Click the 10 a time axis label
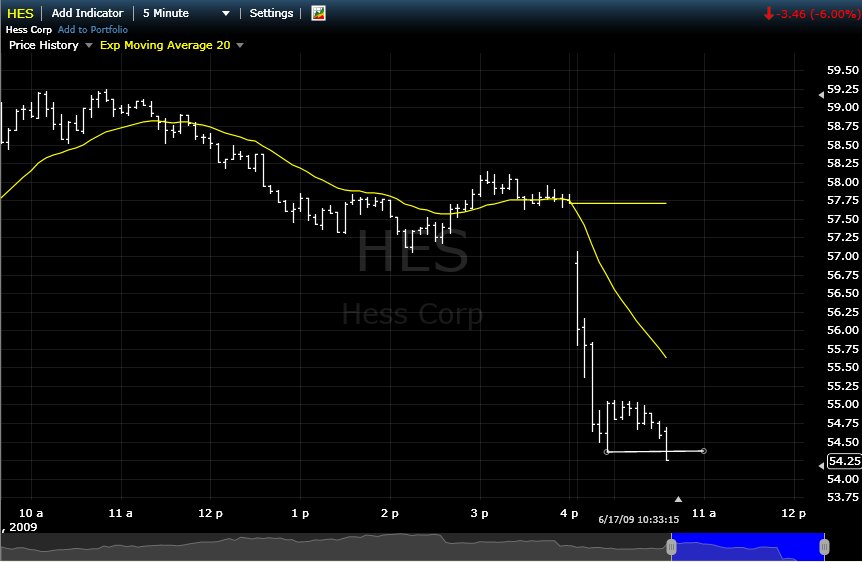This screenshot has height=562, width=862. tap(31, 513)
